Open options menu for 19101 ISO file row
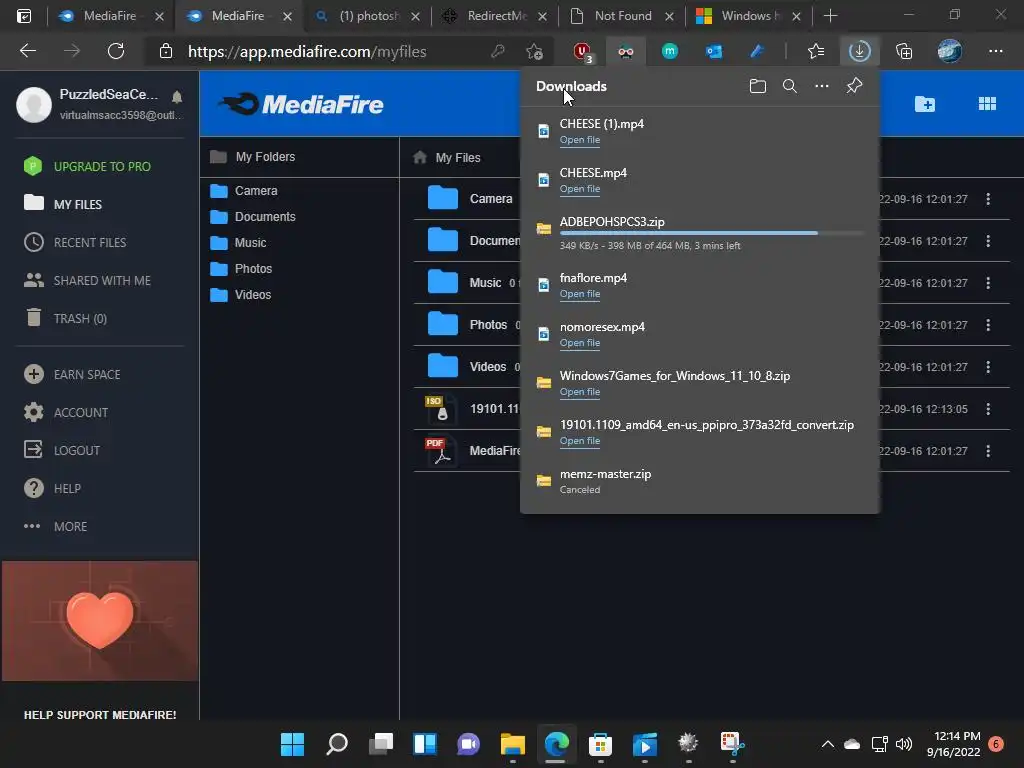The image size is (1024, 768). click(988, 409)
